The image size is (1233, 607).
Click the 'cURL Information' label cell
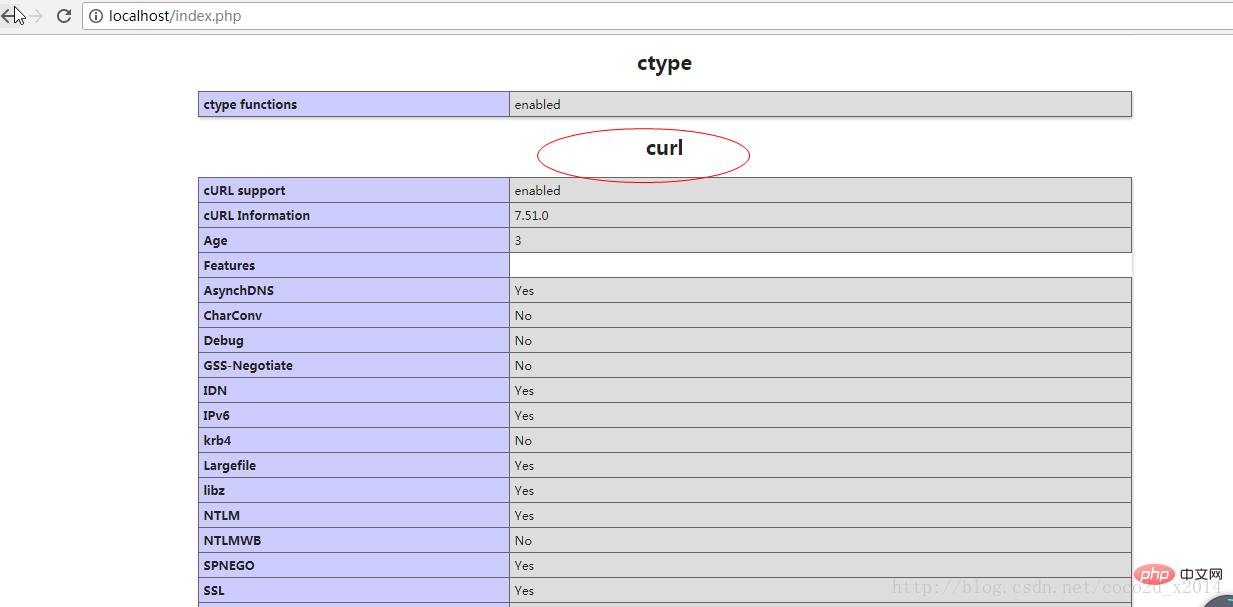354,215
